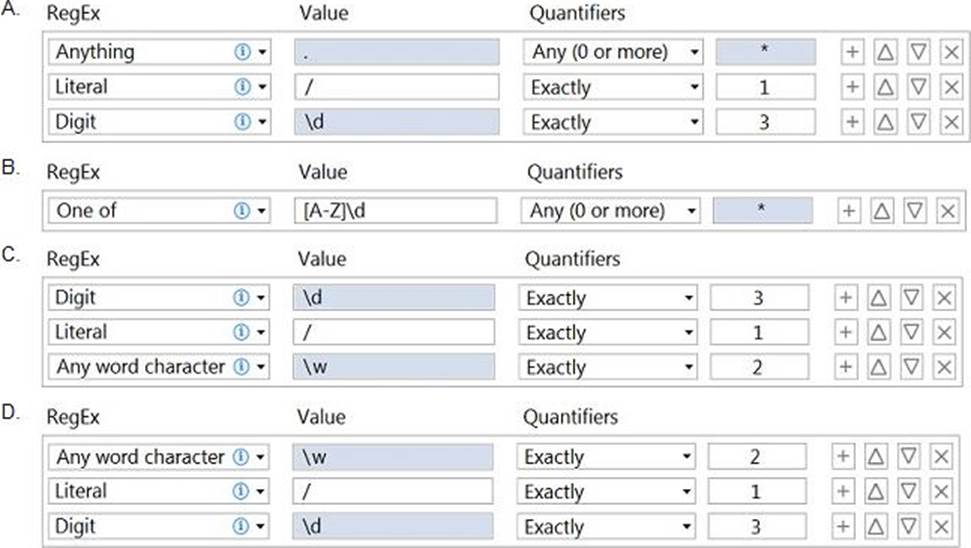Click the quantity field of section C's Digit row

(759, 298)
